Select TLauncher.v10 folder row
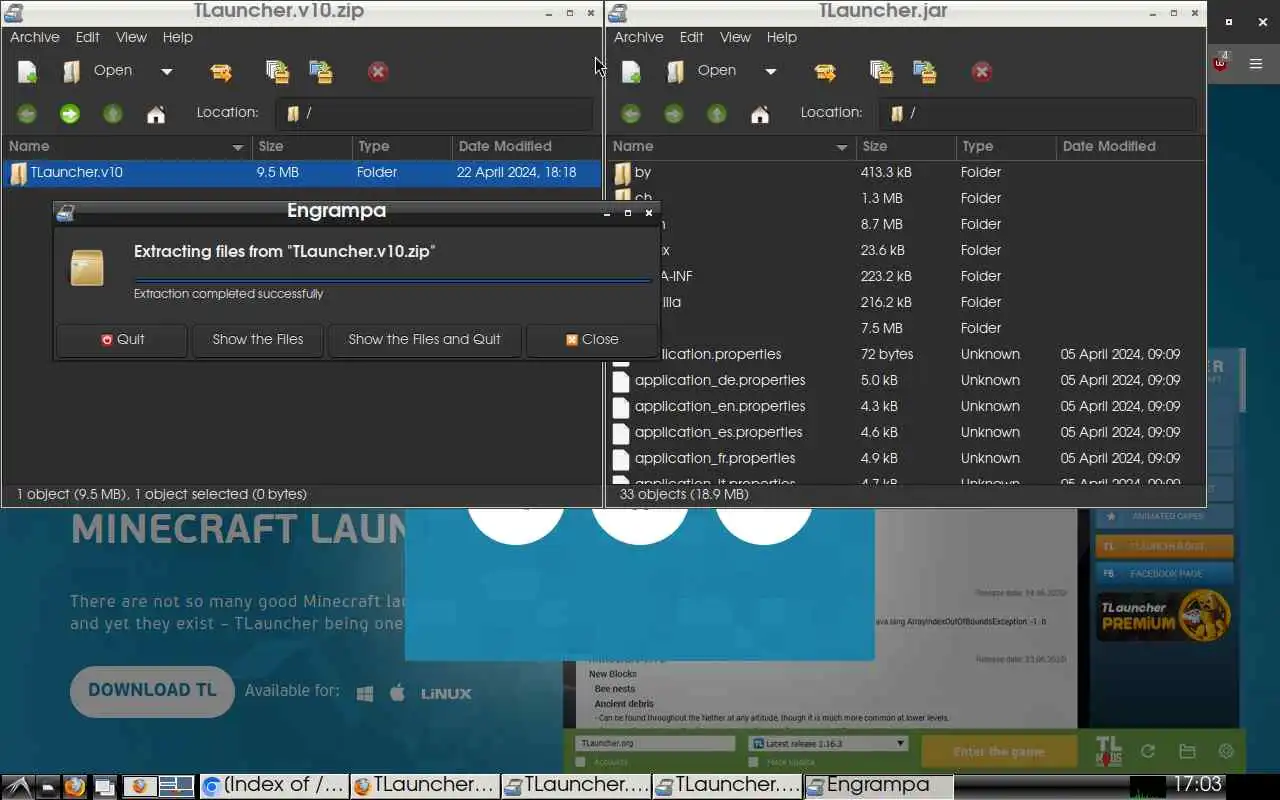 (302, 173)
